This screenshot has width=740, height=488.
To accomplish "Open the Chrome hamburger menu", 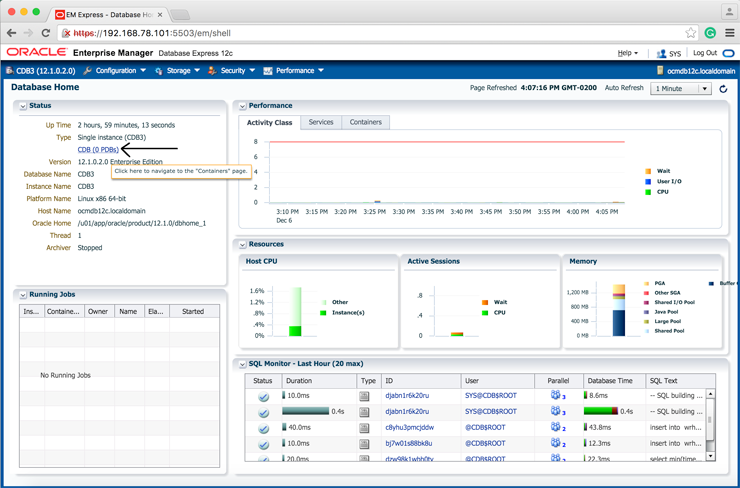I will 729,33.
